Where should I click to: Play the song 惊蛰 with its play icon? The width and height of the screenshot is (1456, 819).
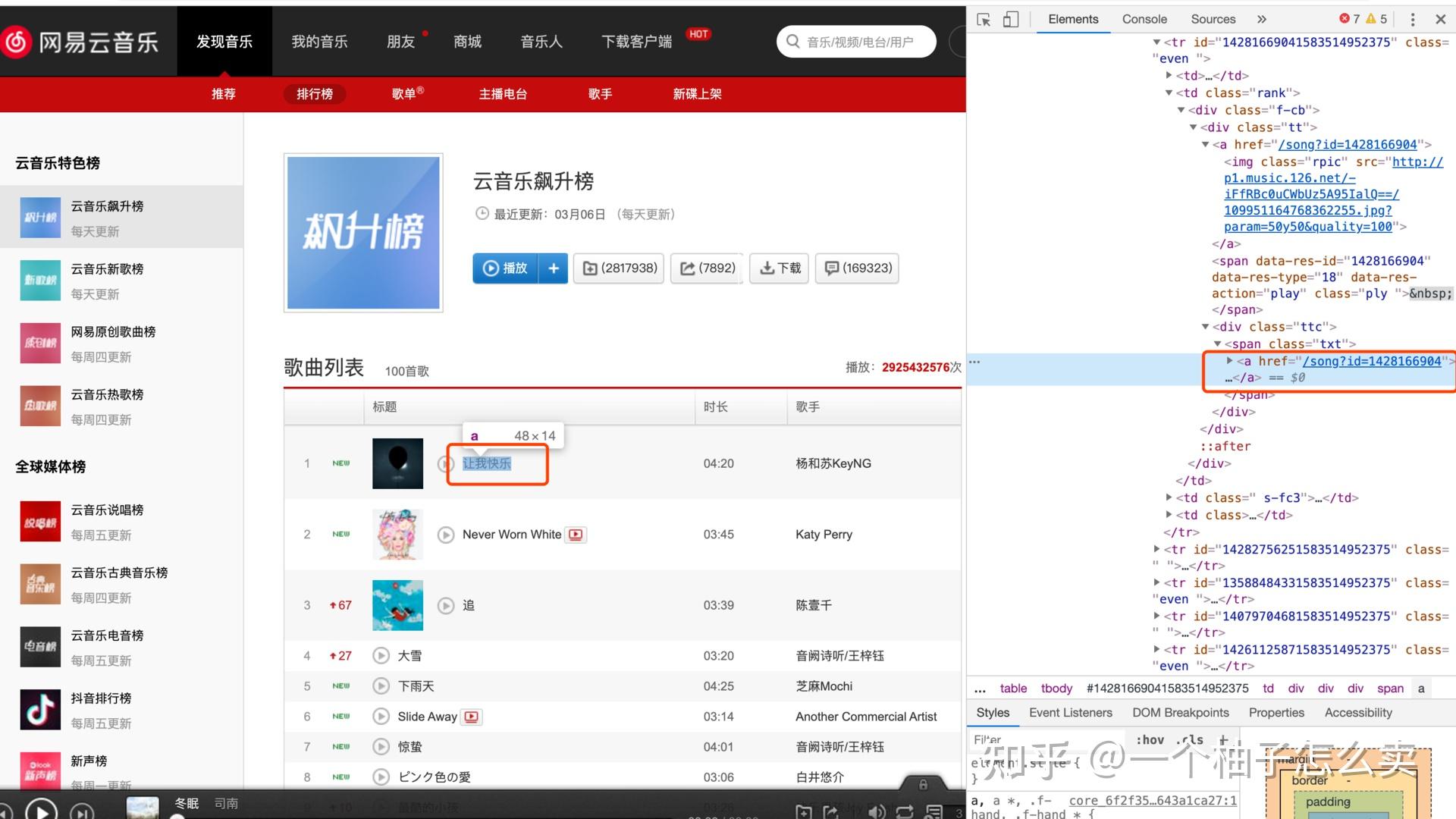[x=381, y=747]
